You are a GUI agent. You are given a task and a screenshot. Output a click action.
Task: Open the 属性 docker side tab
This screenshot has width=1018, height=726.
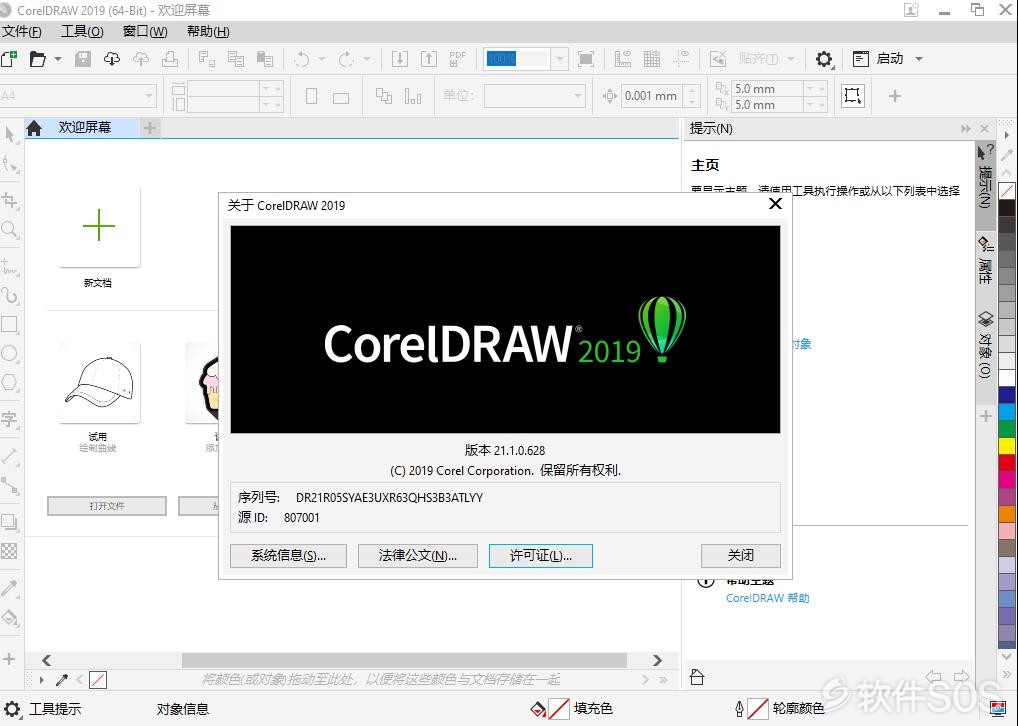985,260
